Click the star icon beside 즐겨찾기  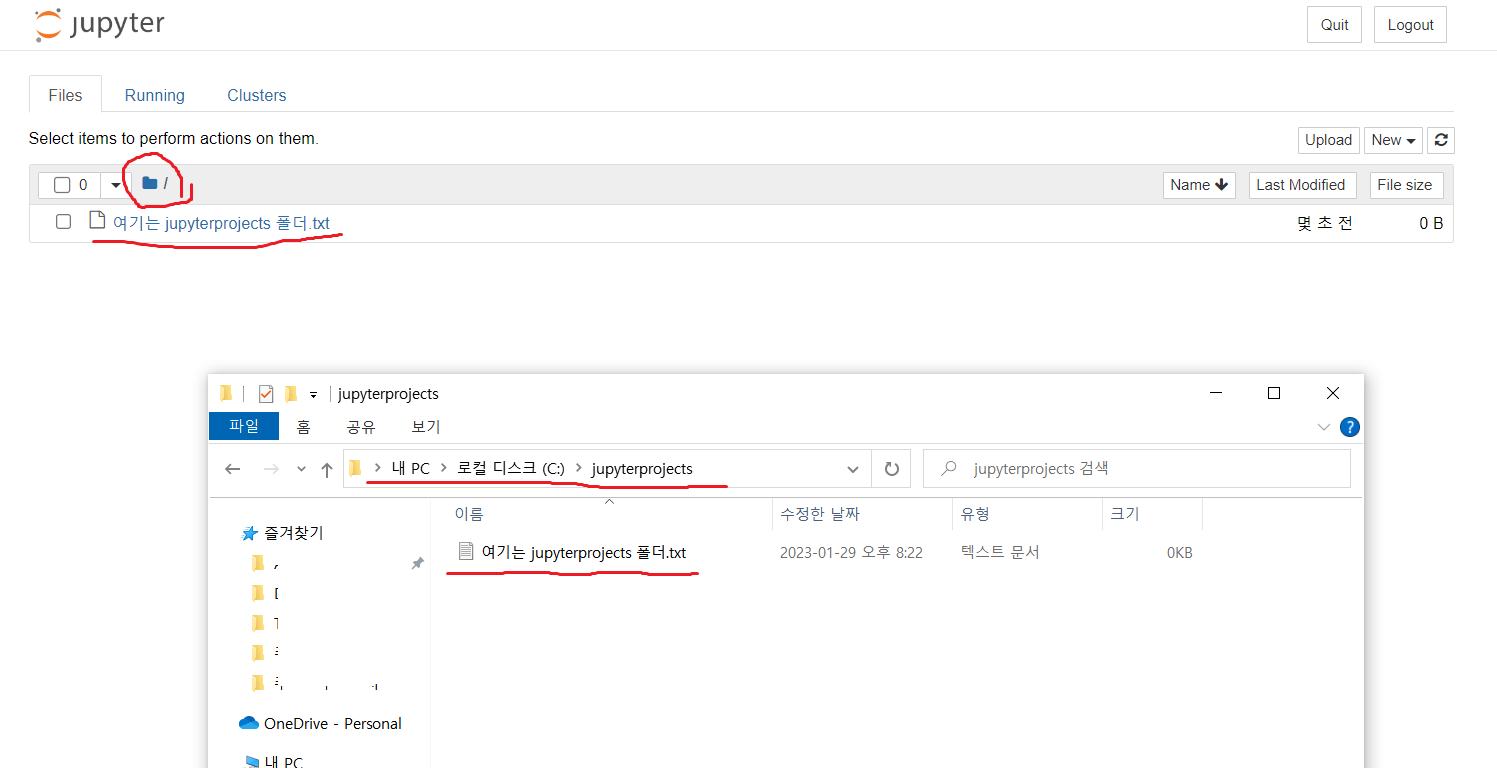(x=250, y=533)
